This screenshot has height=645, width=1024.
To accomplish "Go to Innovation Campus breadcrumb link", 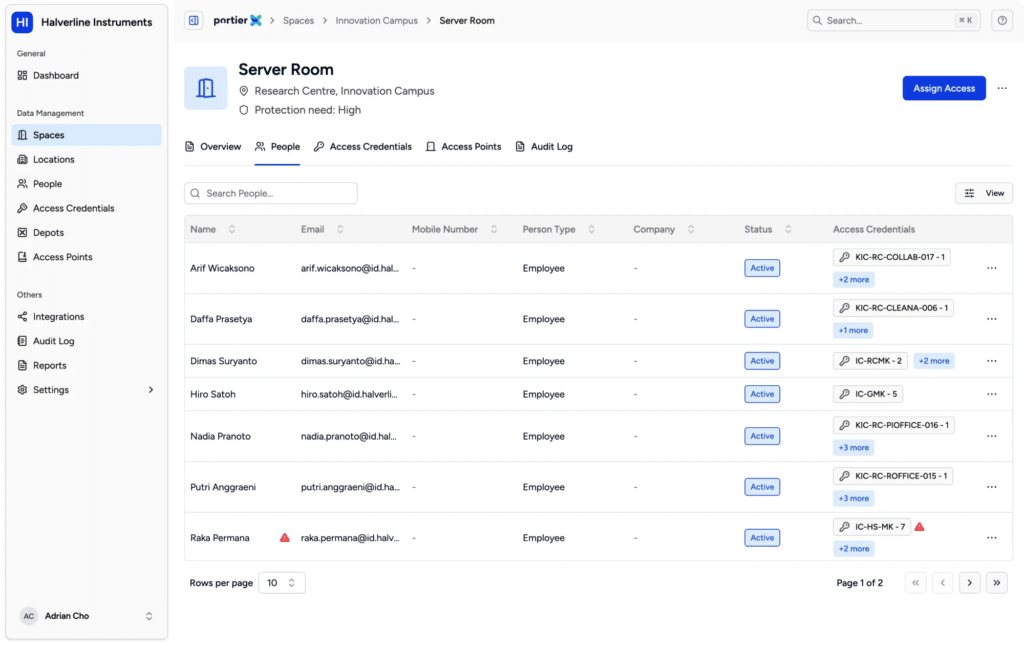I will point(376,21).
